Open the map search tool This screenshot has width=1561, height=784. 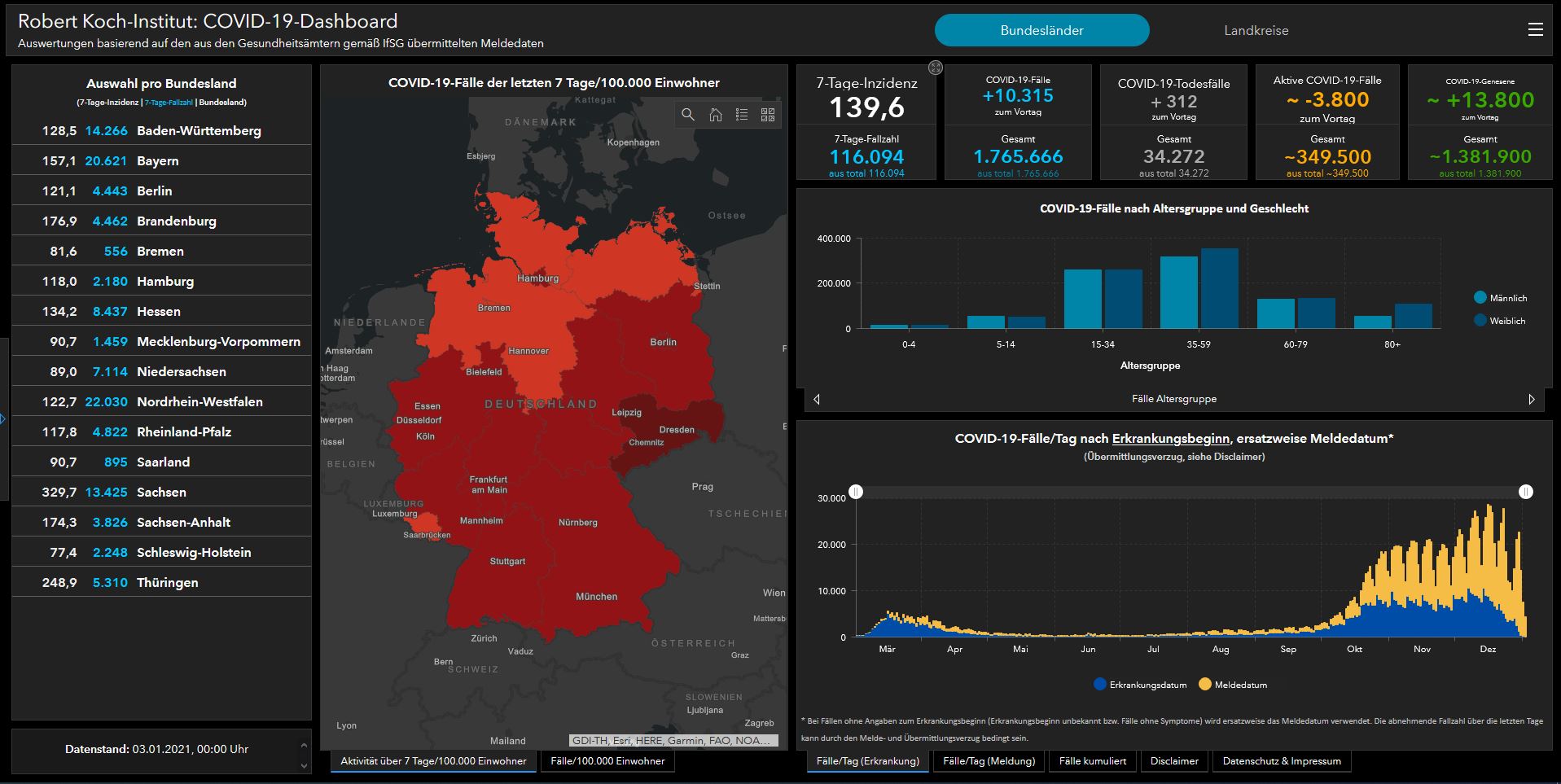pyautogui.click(x=688, y=115)
